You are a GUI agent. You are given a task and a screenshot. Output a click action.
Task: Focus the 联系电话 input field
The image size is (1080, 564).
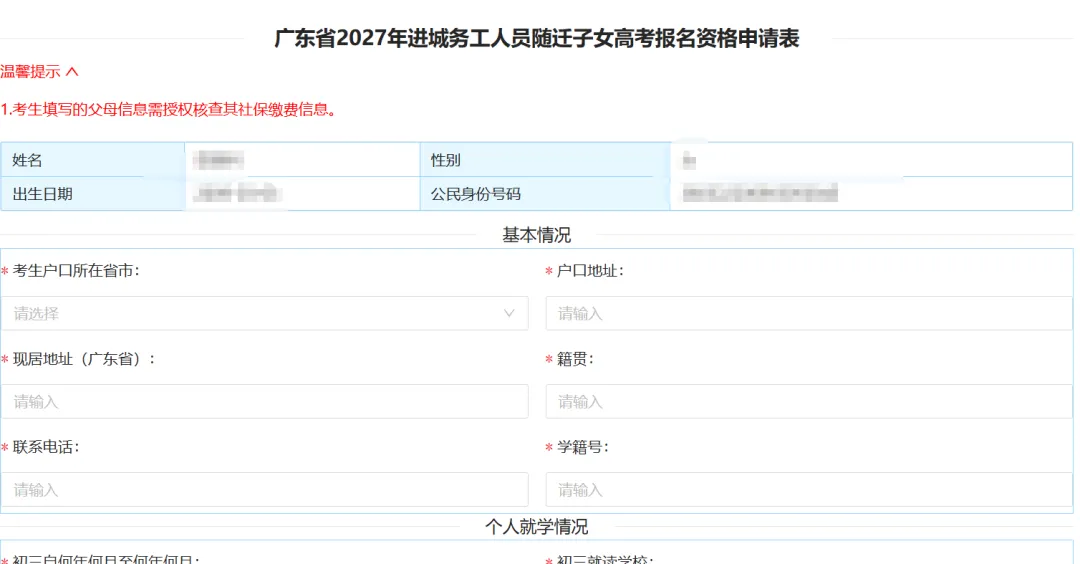point(264,490)
